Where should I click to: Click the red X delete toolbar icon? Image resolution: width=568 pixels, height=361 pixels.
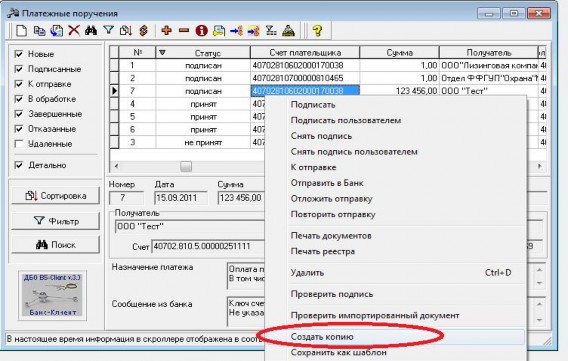click(x=74, y=30)
